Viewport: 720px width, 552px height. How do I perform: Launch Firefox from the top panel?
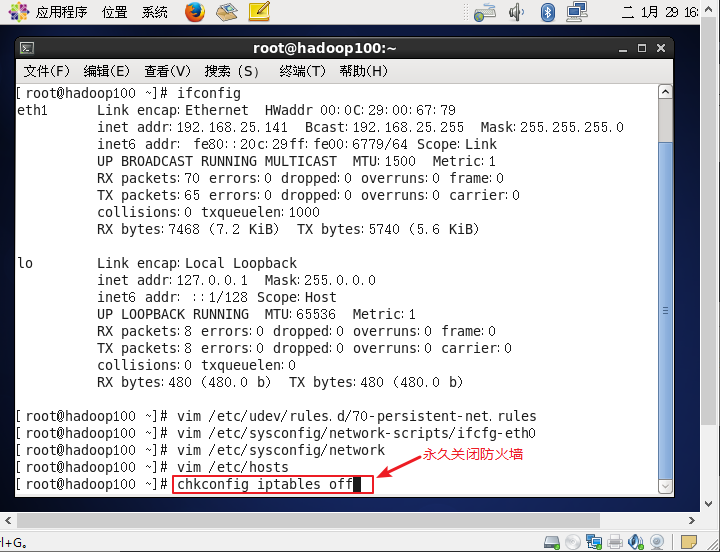[195, 12]
